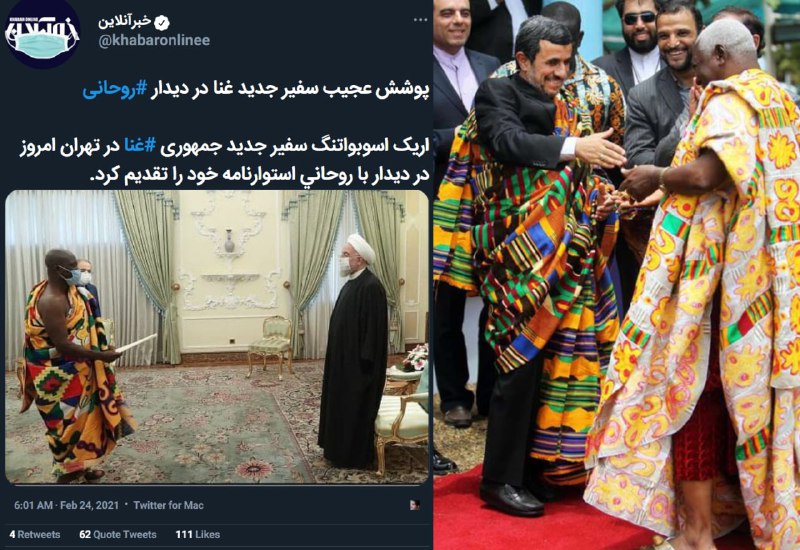The height and width of the screenshot is (550, 800).
Task: Open the #روحانی hashtag
Action: [115, 89]
